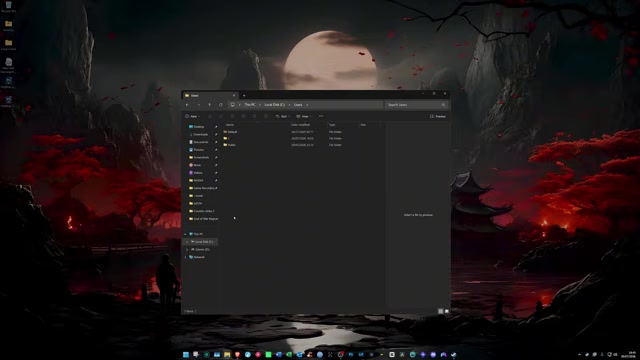Launch Brave browser from the taskbar
Image resolution: width=640 pixels, height=360 pixels.
coord(237,355)
